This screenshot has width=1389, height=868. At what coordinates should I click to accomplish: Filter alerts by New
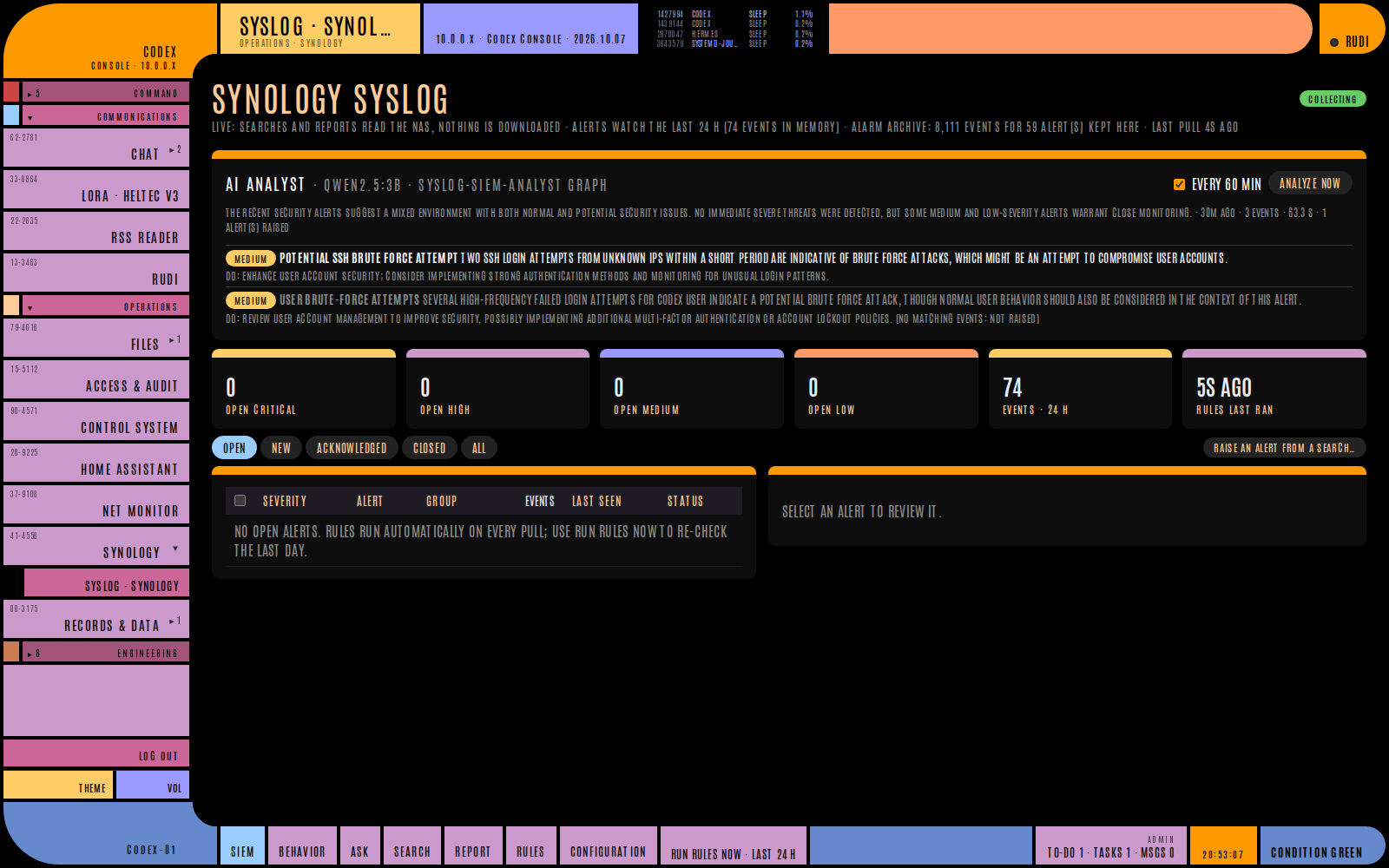(281, 448)
